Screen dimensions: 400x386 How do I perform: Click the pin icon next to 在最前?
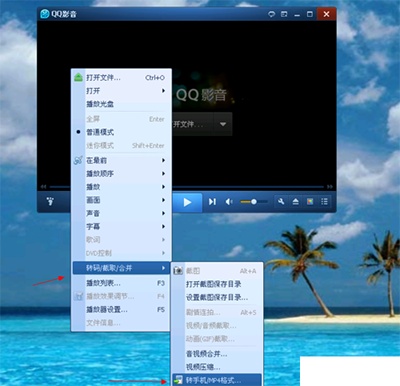(78, 160)
